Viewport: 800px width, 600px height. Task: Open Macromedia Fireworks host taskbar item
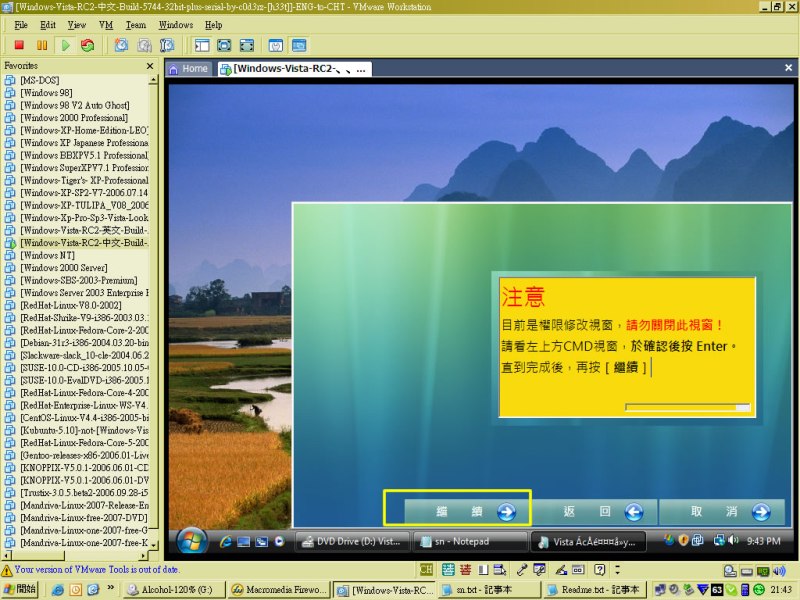279,590
